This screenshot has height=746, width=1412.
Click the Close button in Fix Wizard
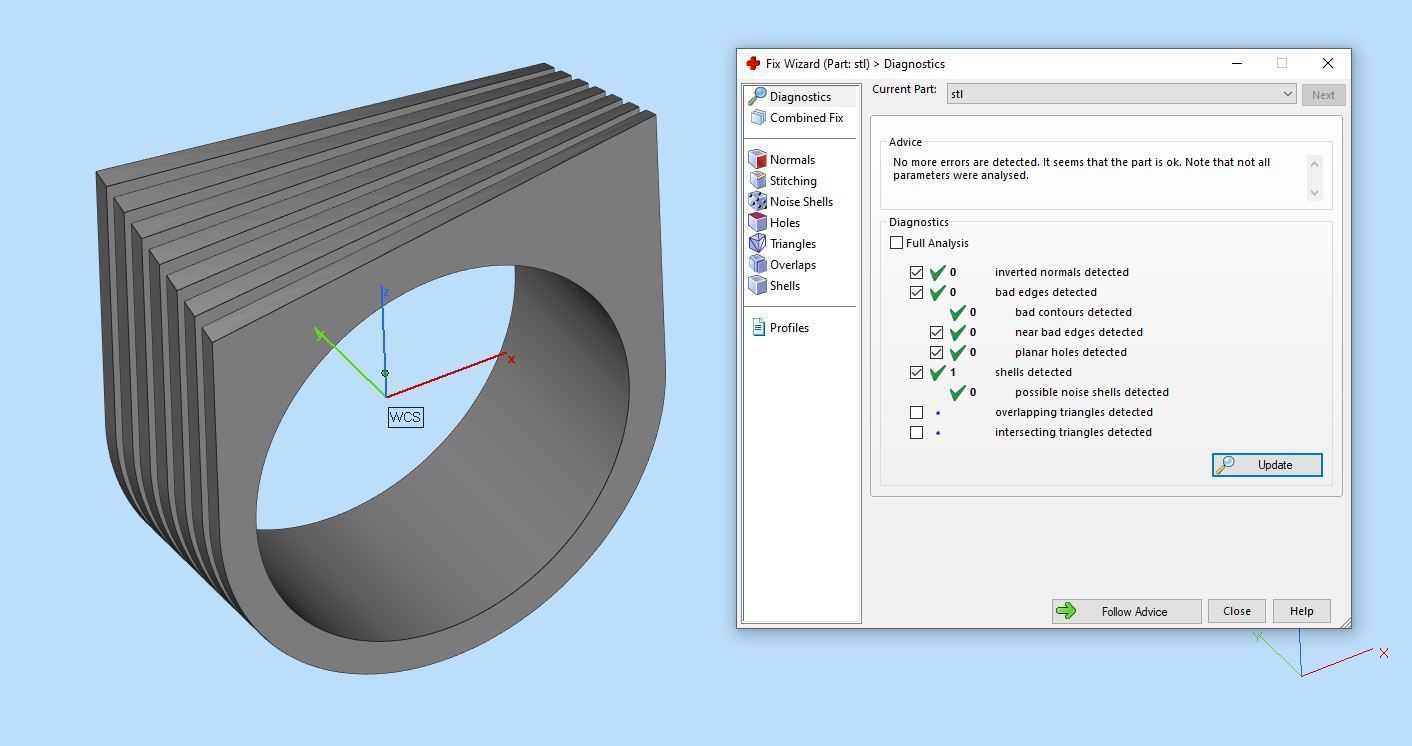tap(1236, 611)
